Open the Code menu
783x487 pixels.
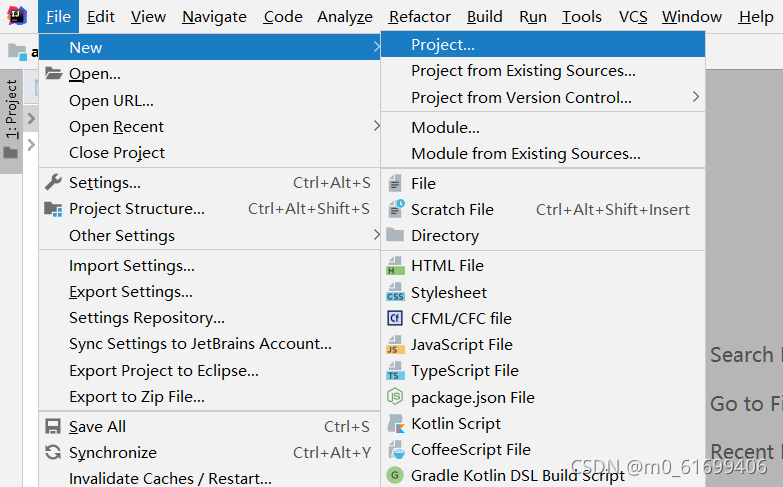point(283,16)
